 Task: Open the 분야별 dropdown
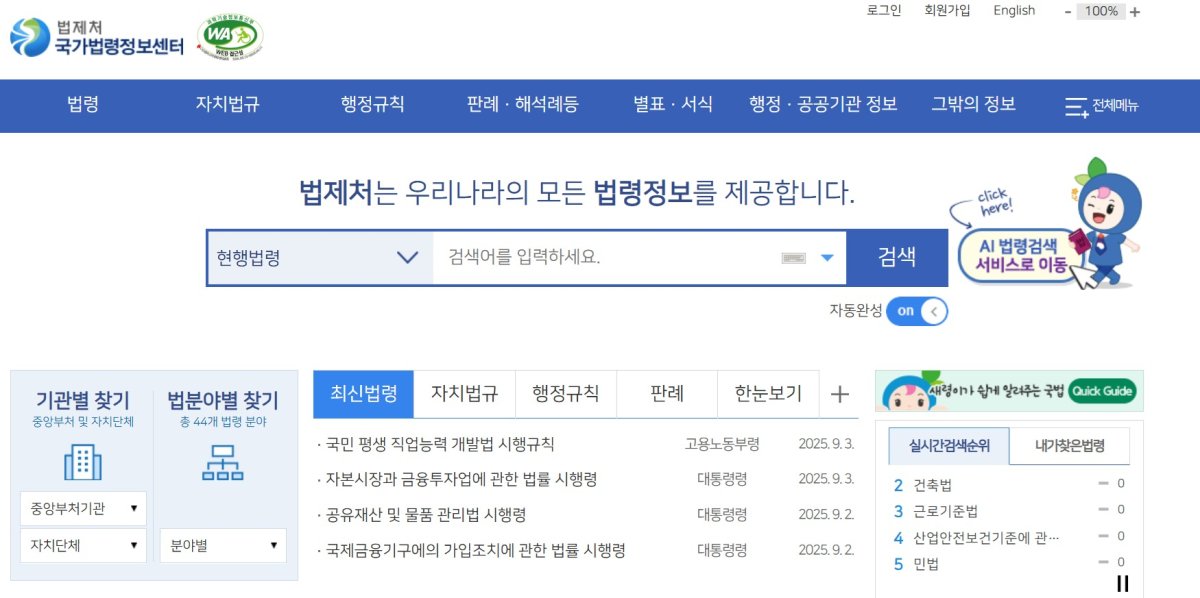(x=223, y=546)
